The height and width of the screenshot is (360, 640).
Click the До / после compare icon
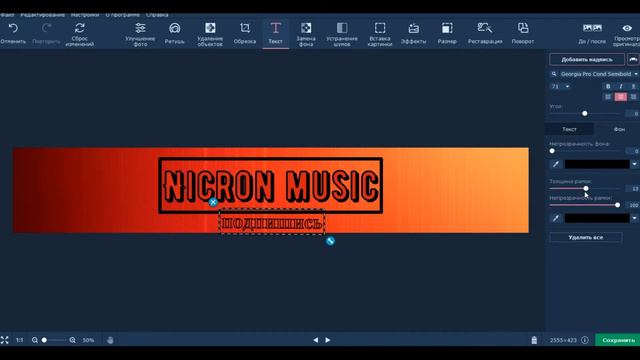592,28
